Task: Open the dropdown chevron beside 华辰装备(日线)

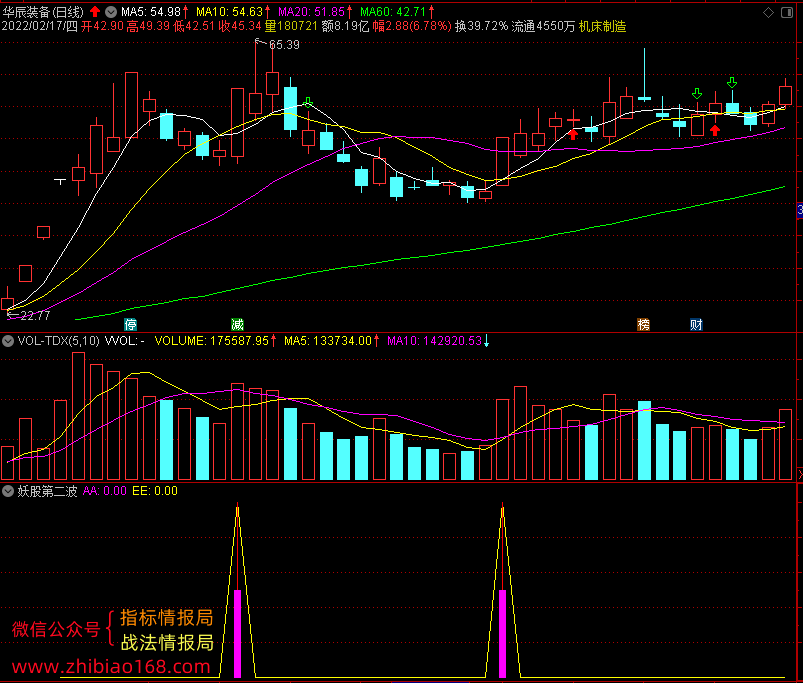Action: click(x=111, y=11)
